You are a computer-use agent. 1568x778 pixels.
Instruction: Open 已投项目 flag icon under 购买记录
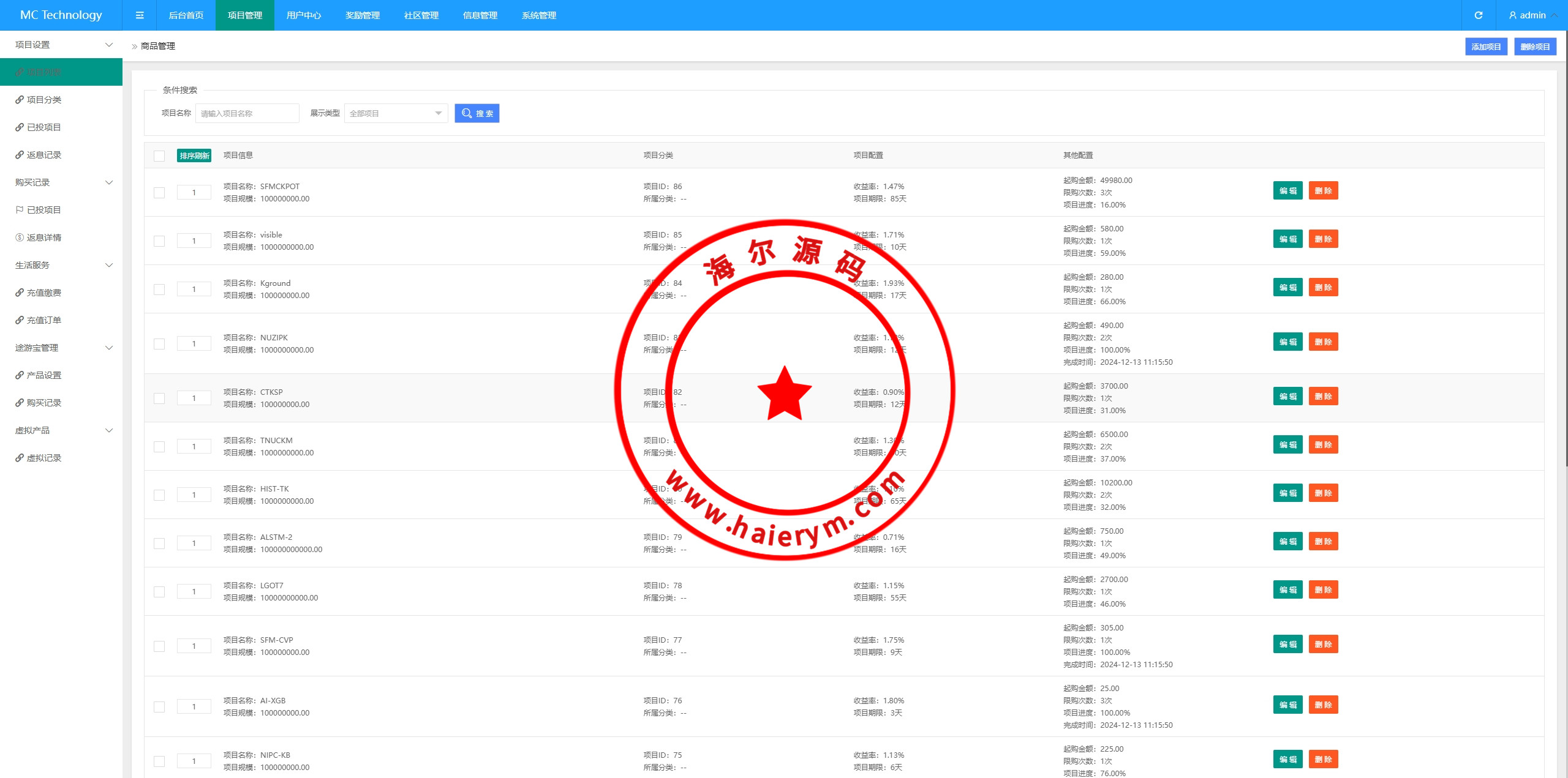click(x=20, y=210)
